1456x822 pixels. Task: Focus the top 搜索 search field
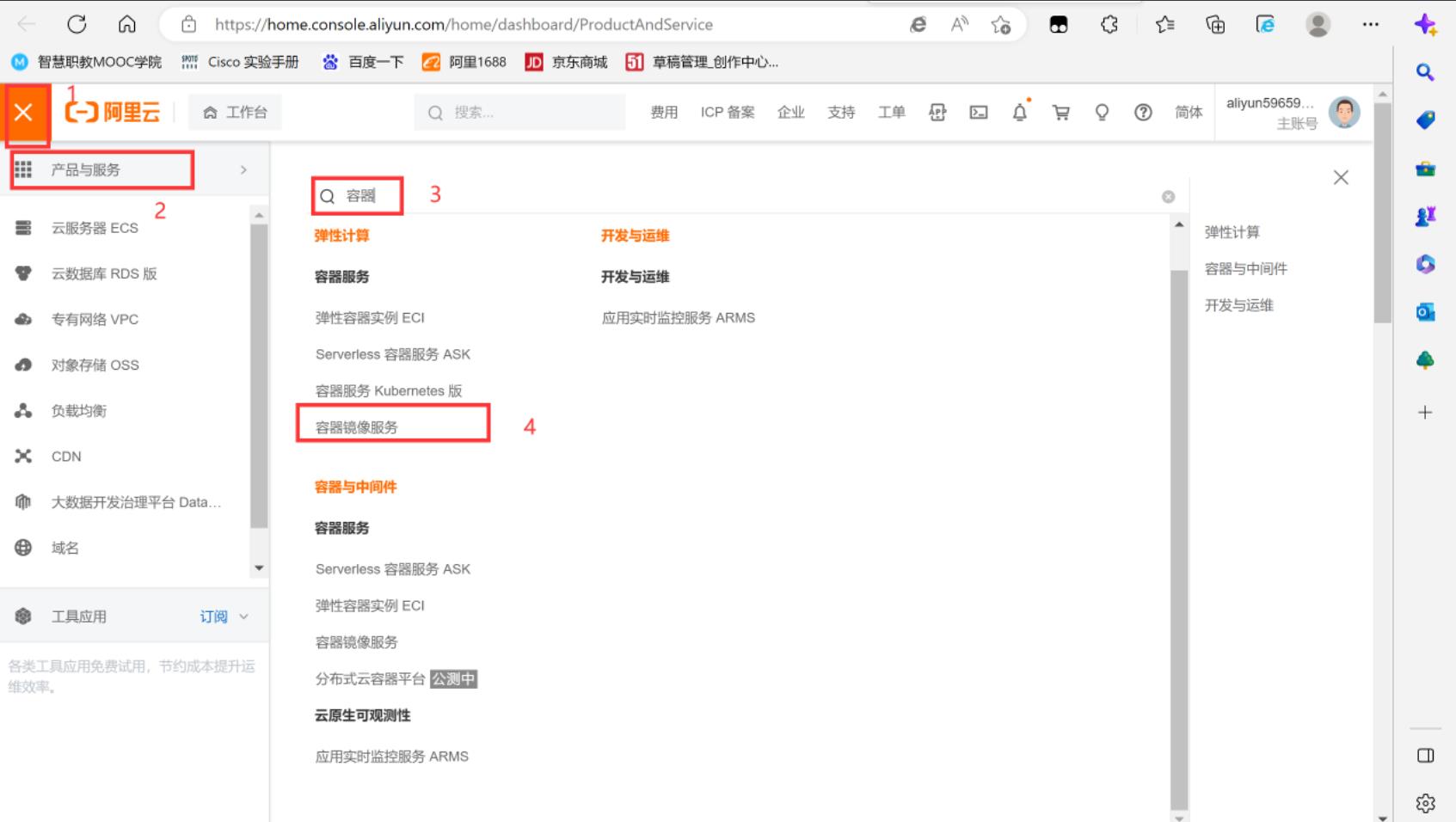[x=519, y=113]
